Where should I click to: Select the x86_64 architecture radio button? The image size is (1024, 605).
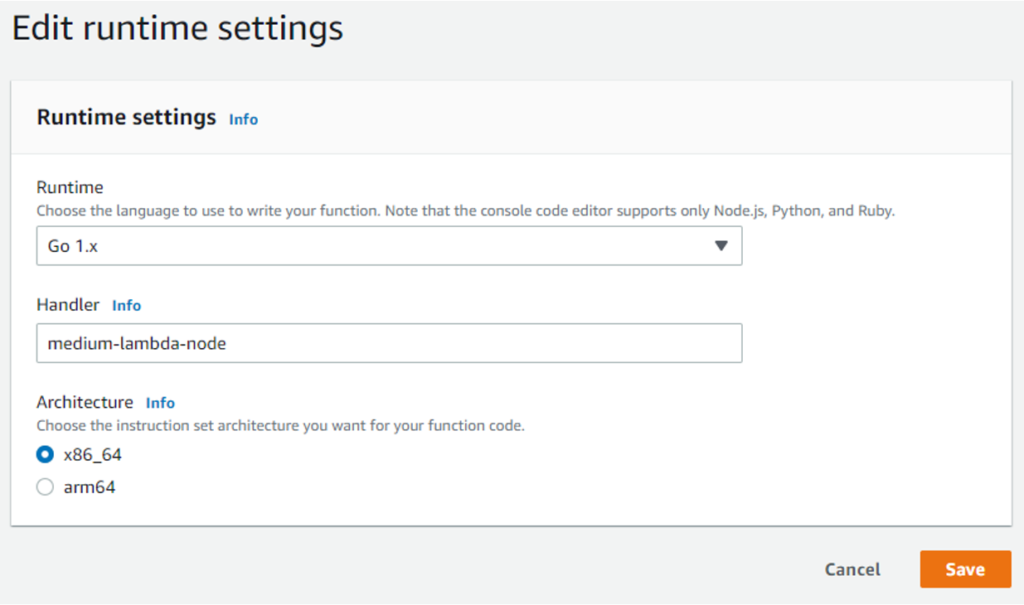click(45, 454)
